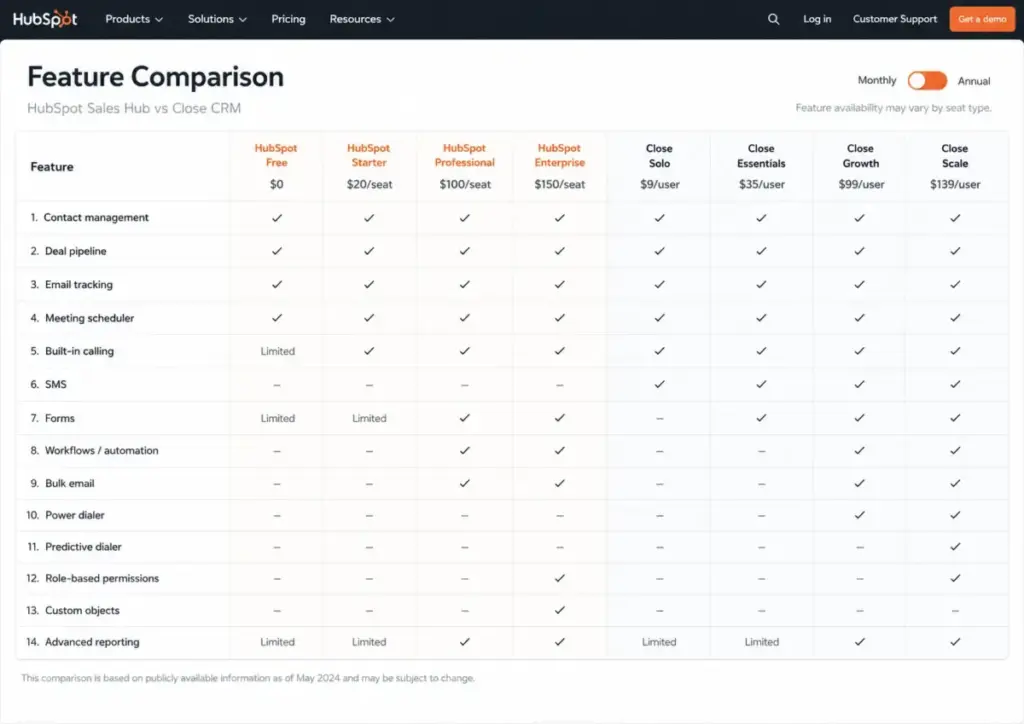Click Advanced reporting checkmark under Close Growth

tap(859, 642)
